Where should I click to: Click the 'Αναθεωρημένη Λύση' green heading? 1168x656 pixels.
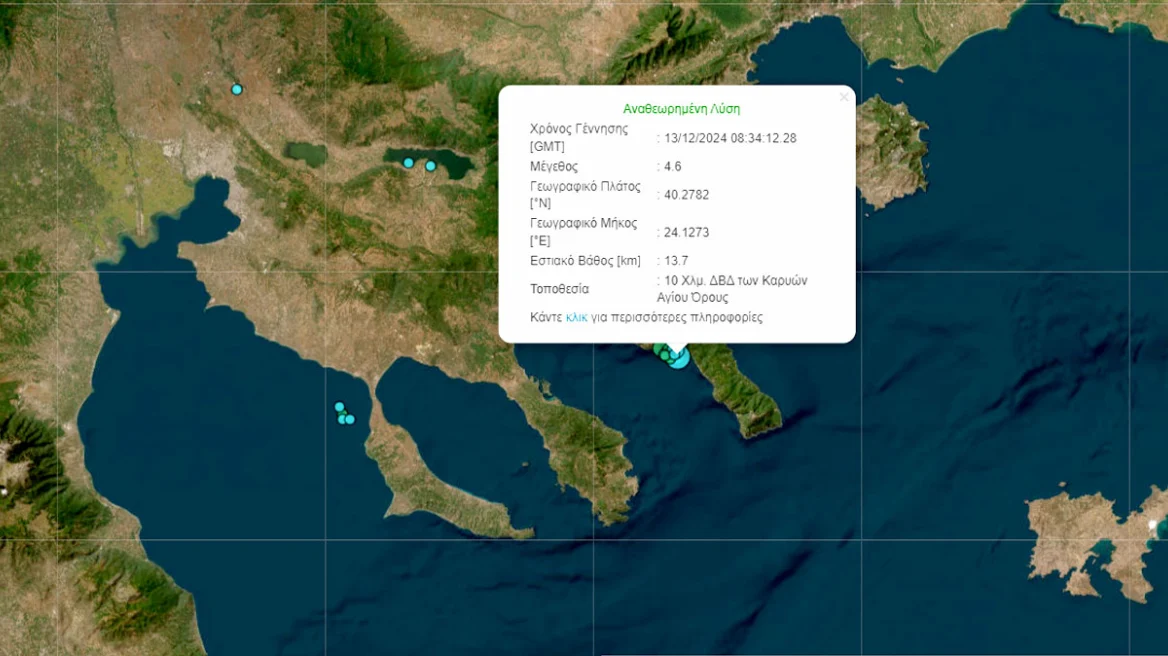click(x=681, y=109)
